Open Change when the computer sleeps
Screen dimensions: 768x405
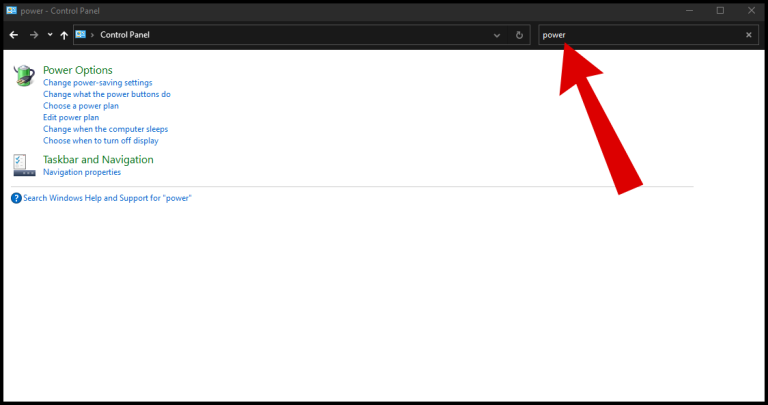(x=105, y=129)
